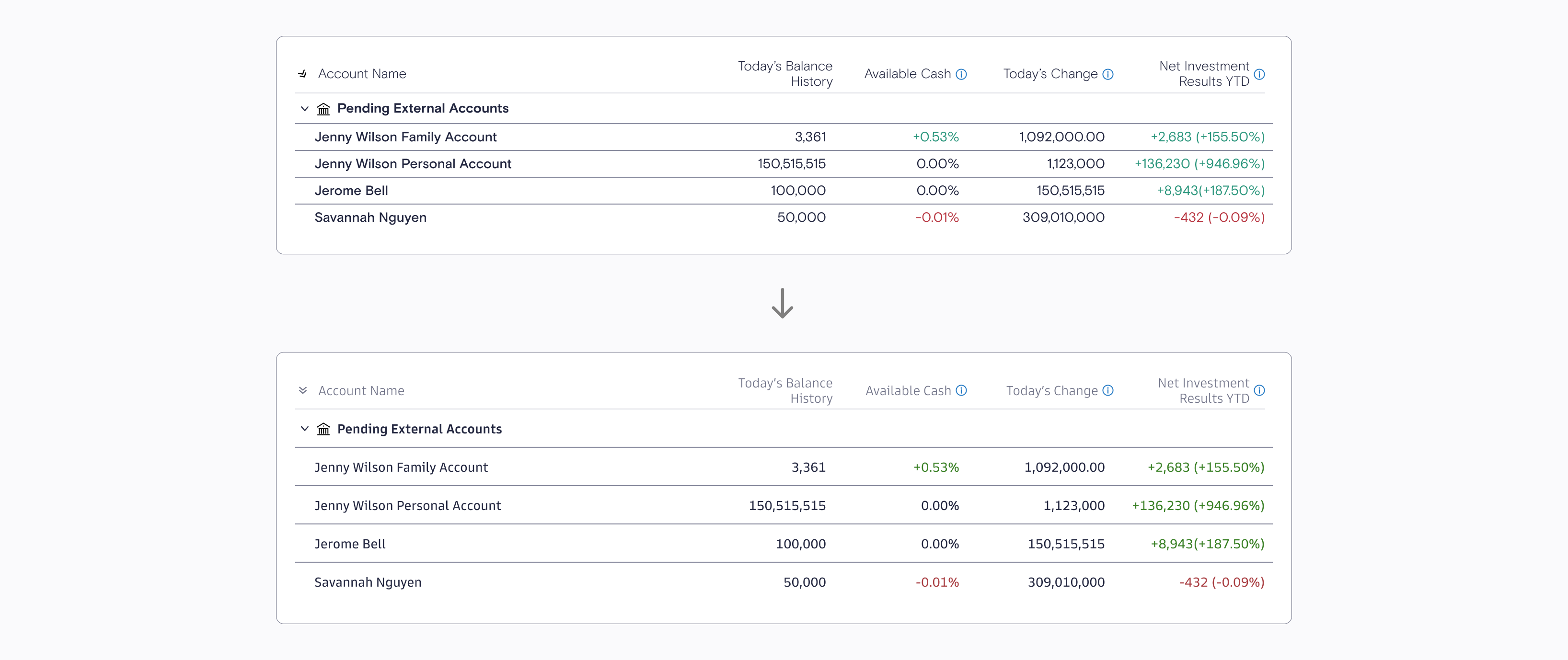Click Today's Change info icon in top table
The width and height of the screenshot is (1568, 660).
[x=1108, y=74]
